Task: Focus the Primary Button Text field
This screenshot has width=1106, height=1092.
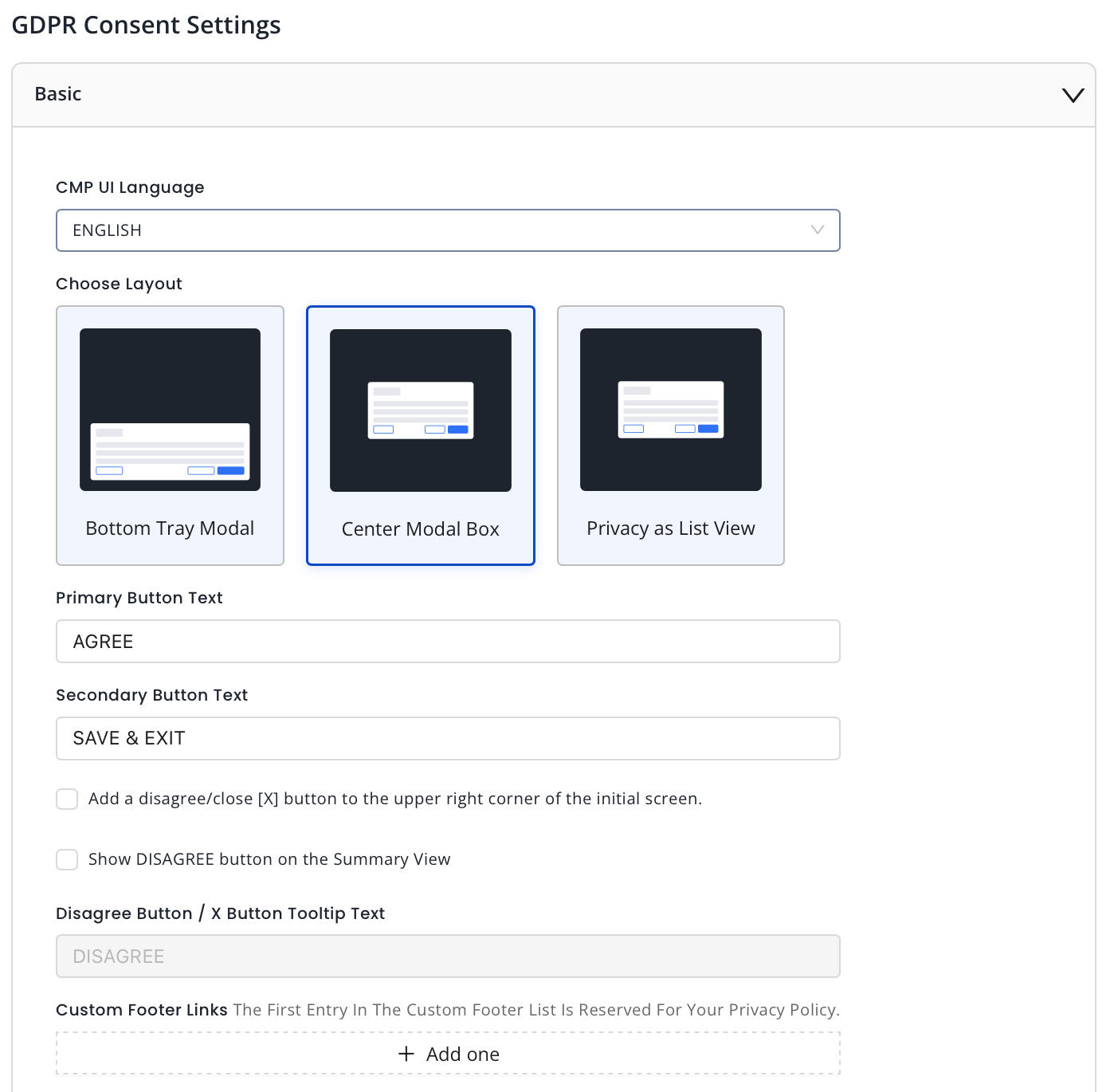Action: [447, 642]
